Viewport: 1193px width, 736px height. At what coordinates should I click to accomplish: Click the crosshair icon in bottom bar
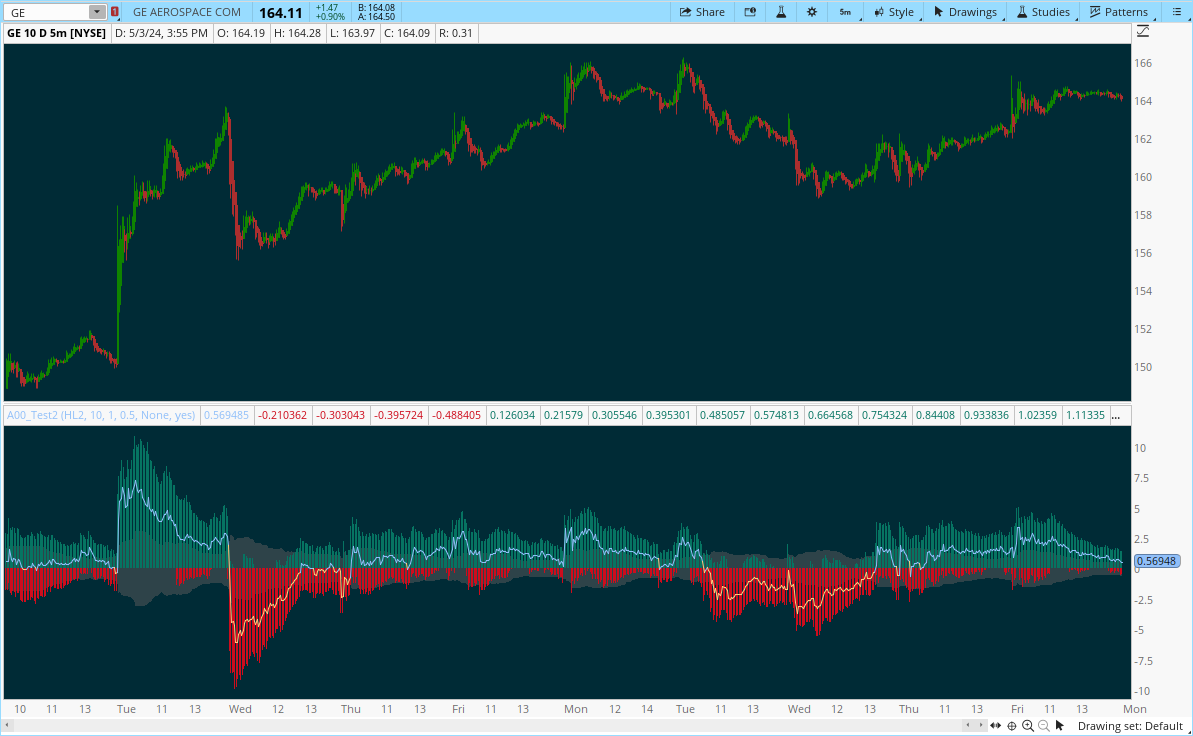coord(1012,726)
